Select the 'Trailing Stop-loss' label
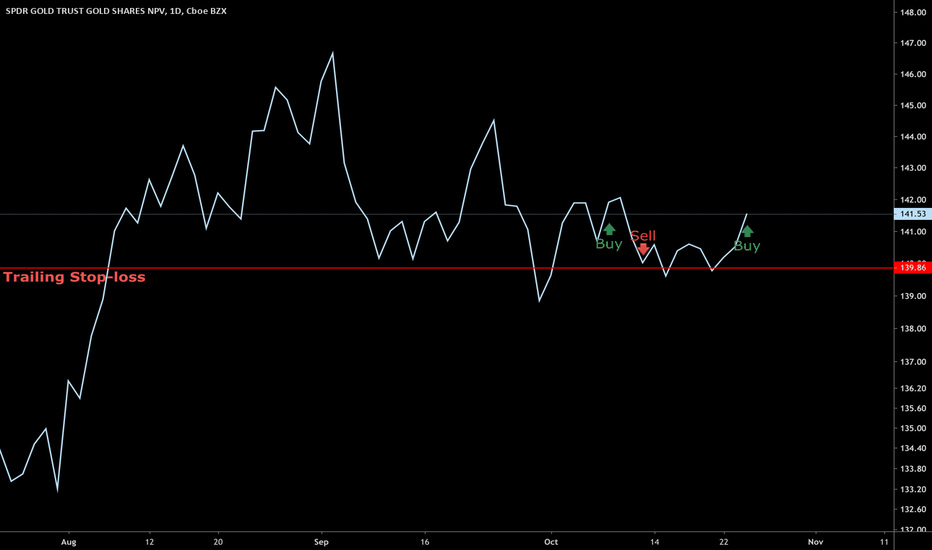The image size is (932, 550). click(74, 277)
